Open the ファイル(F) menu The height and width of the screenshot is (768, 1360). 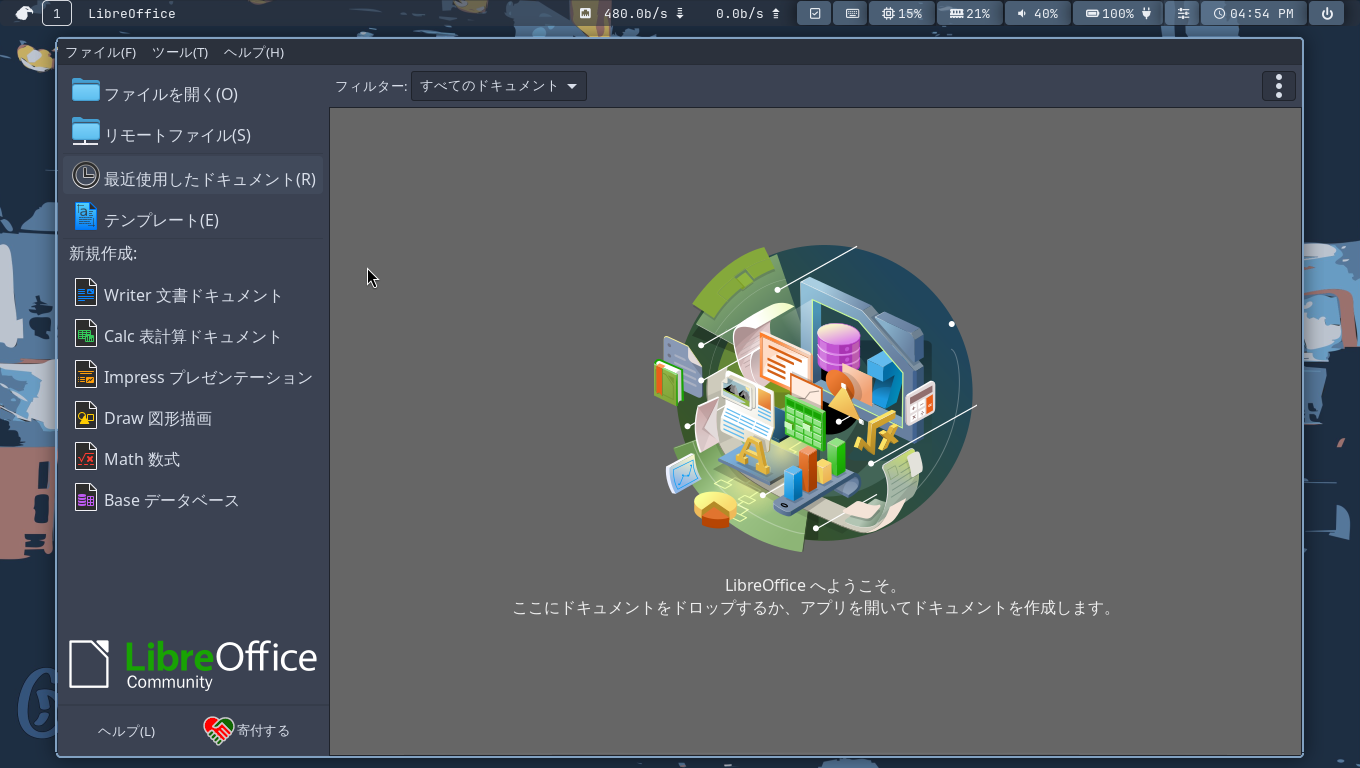click(x=100, y=52)
